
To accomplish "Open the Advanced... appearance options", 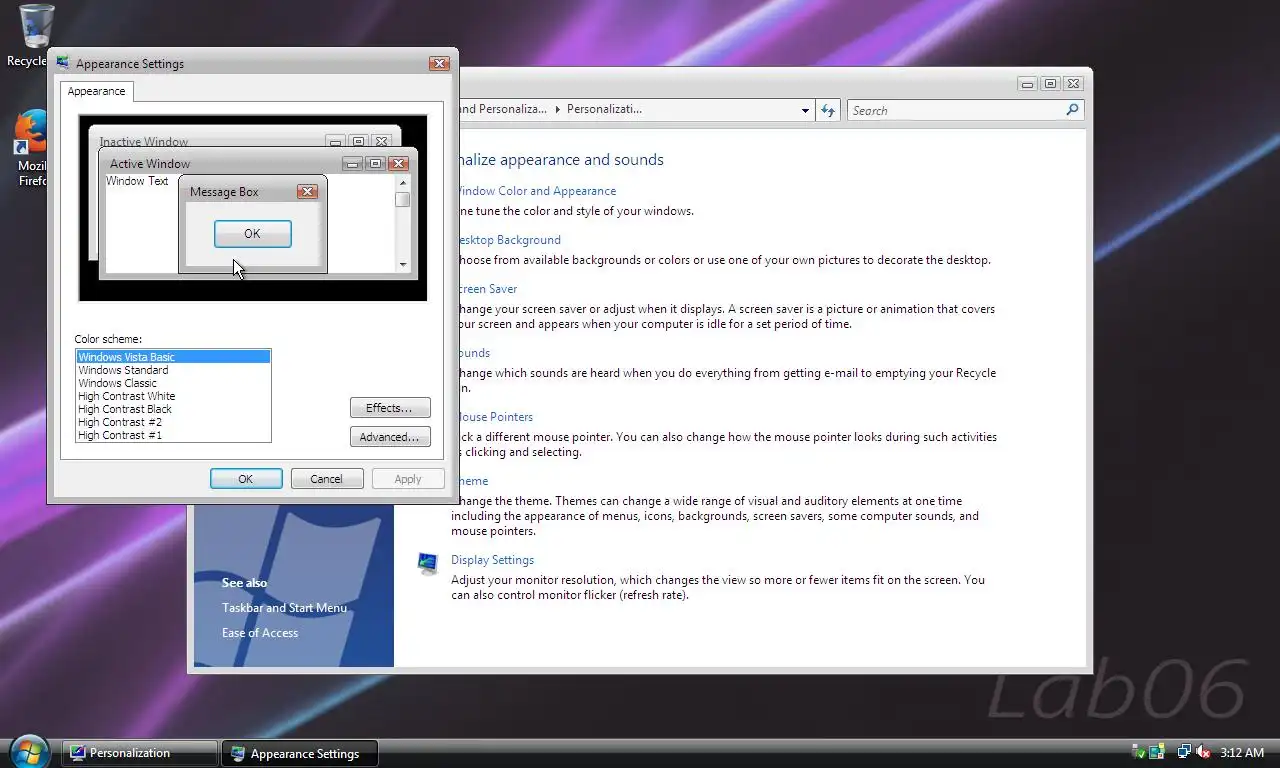I will click(x=390, y=437).
